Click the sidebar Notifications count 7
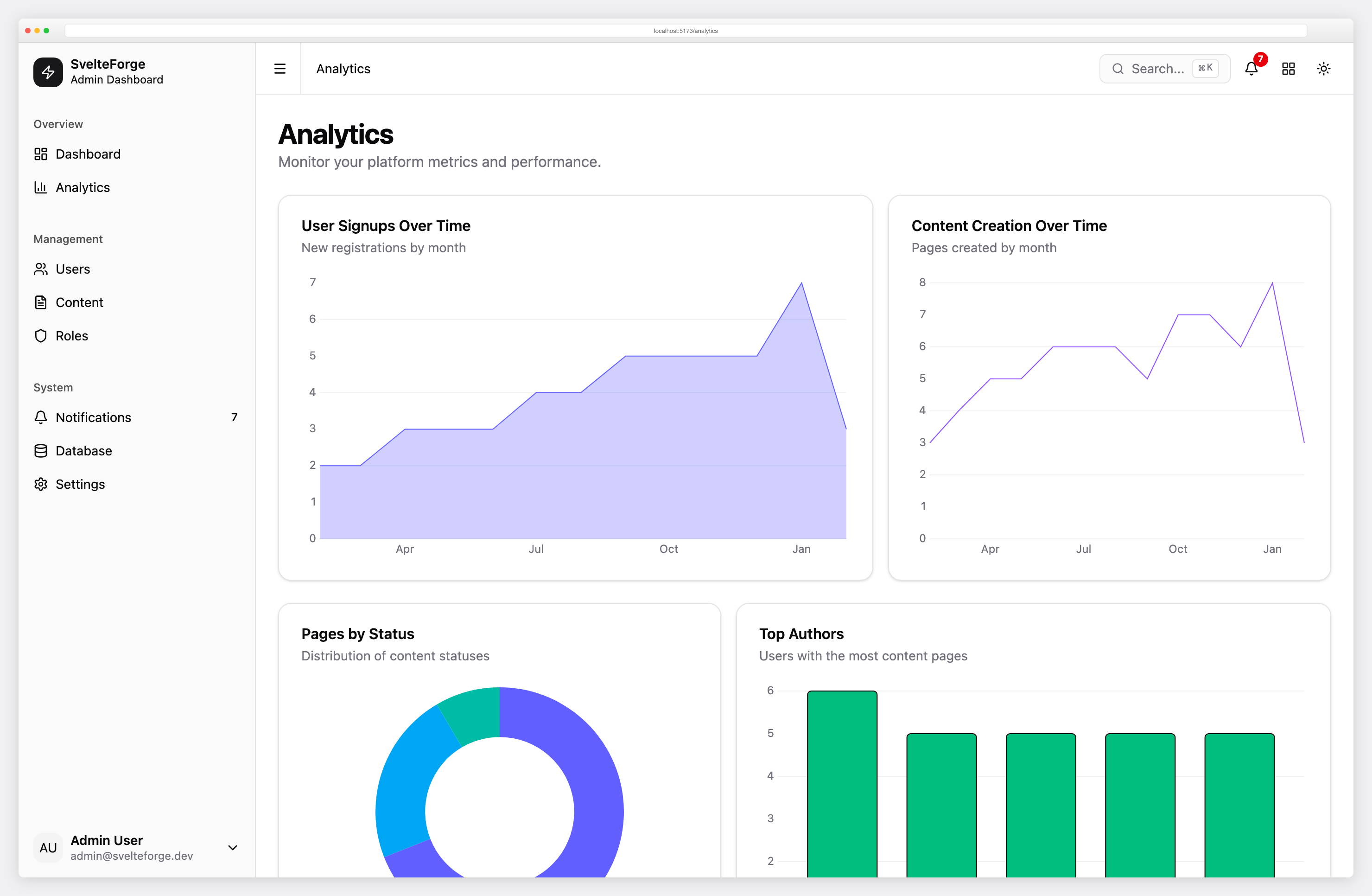The height and width of the screenshot is (896, 1372). coord(234,417)
